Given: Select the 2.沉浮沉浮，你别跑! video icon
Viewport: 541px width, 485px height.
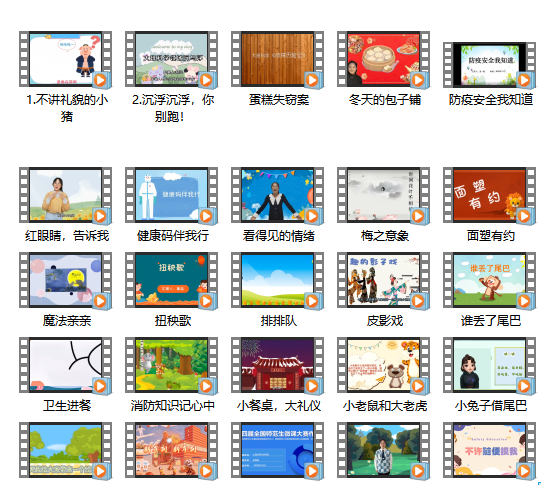Looking at the screenshot, I should (171, 59).
